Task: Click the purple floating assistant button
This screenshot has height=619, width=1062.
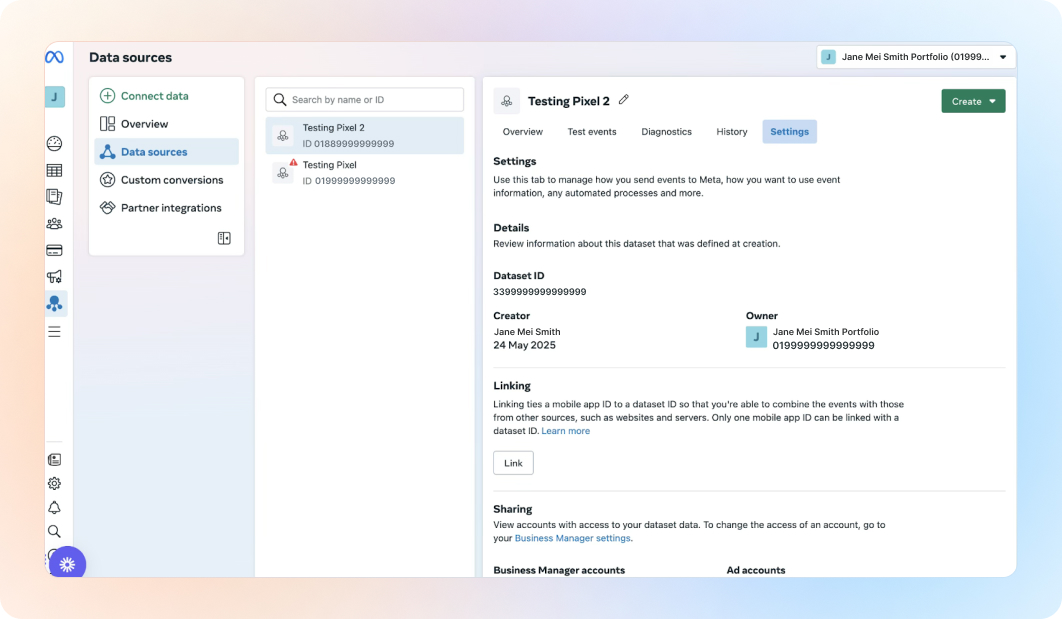Action: pyautogui.click(x=67, y=564)
